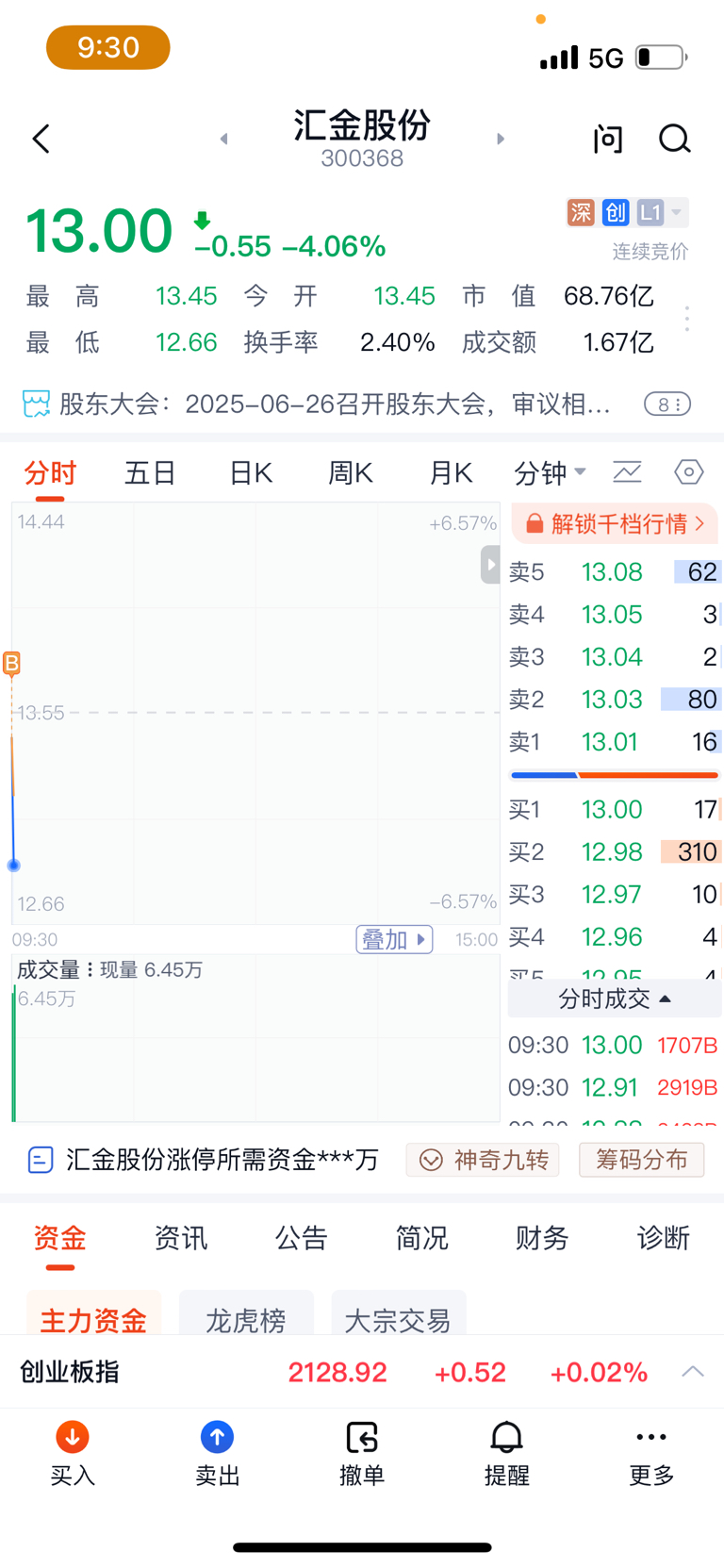
Task: Open 汇金股份涨停所需资金 note link
Action: pos(204,1160)
